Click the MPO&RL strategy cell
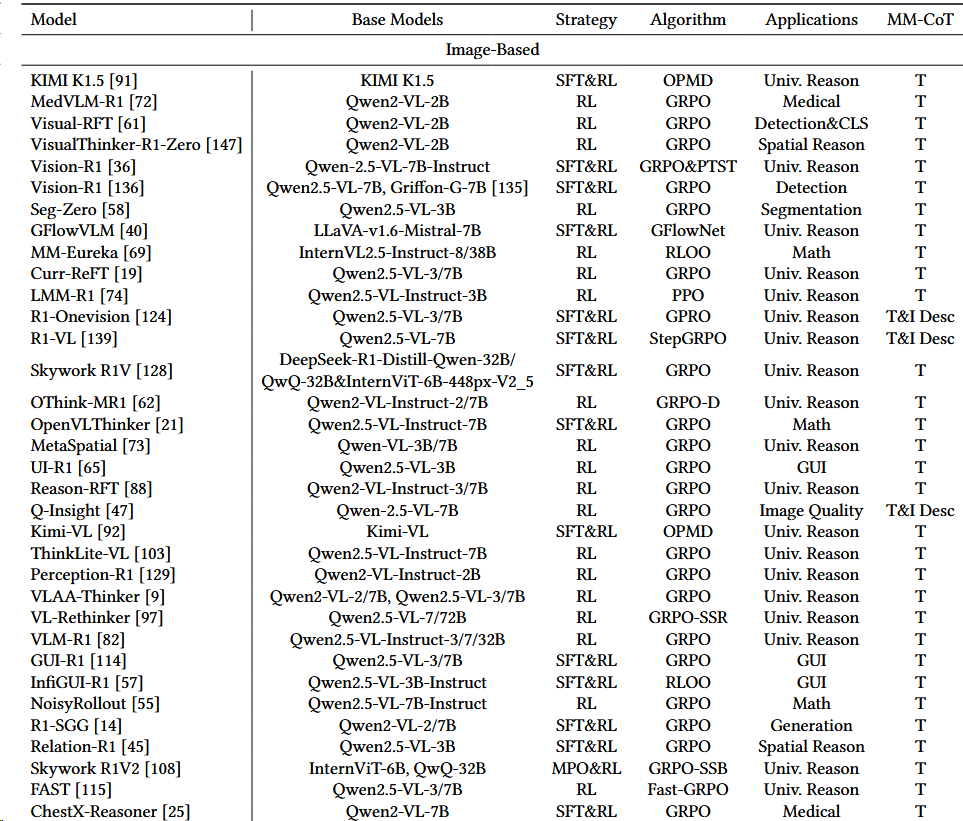This screenshot has height=821, width=963. [x=586, y=769]
